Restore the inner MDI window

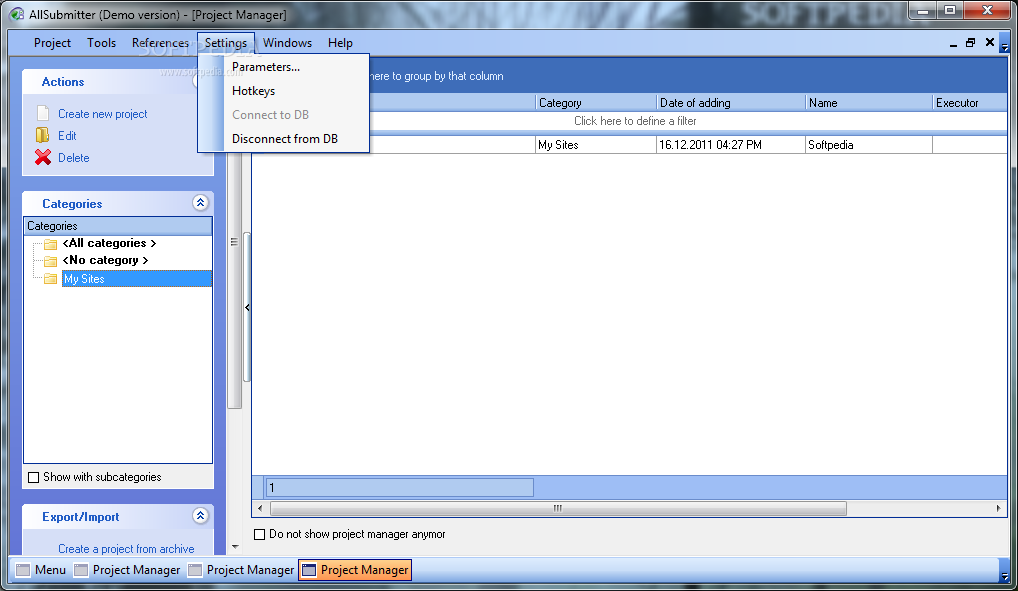pyautogui.click(x=970, y=42)
